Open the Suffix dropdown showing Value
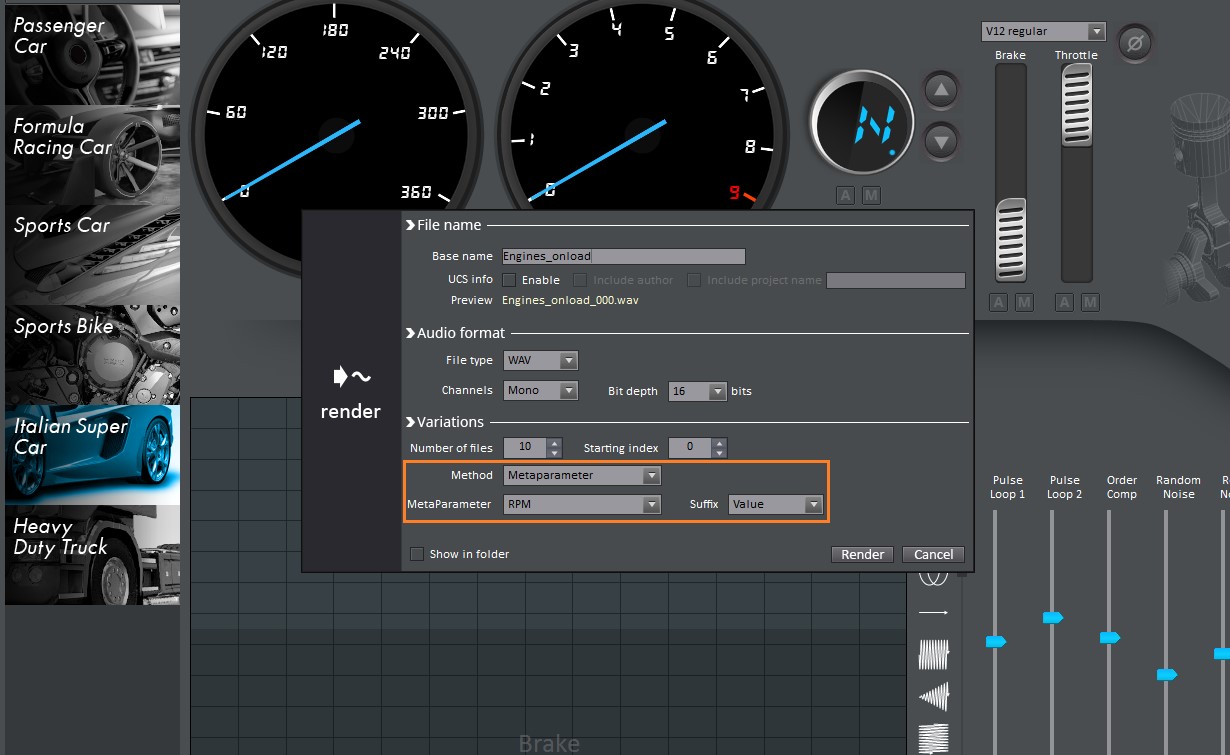 click(775, 504)
